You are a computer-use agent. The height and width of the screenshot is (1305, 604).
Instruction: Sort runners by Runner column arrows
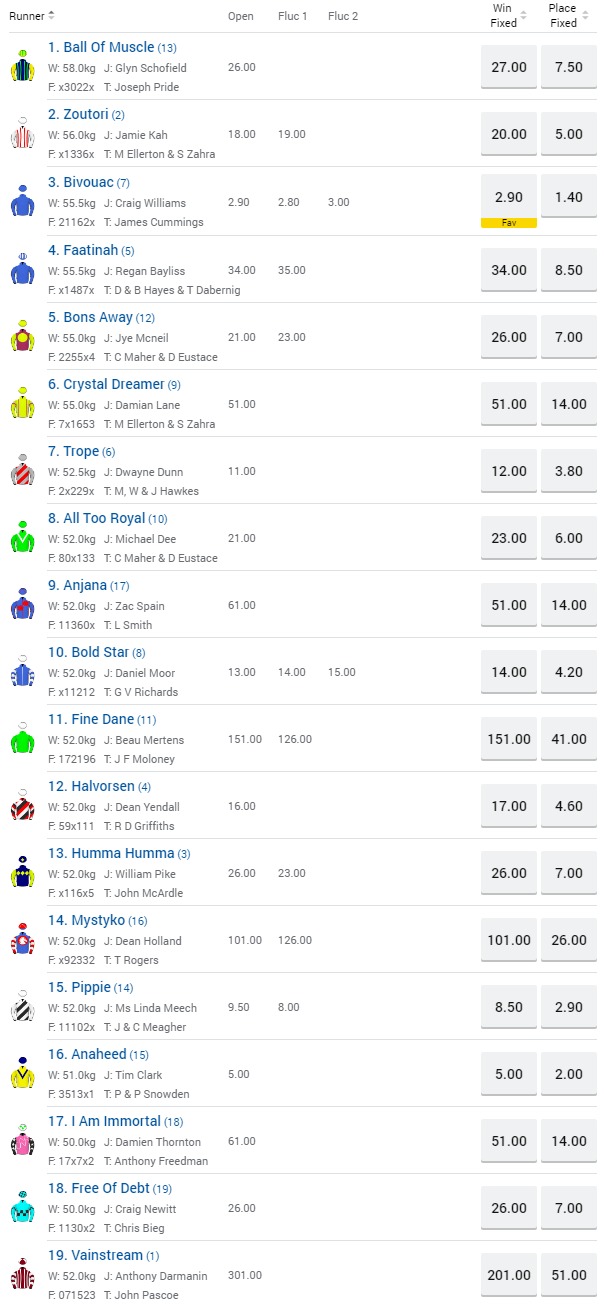tap(51, 15)
